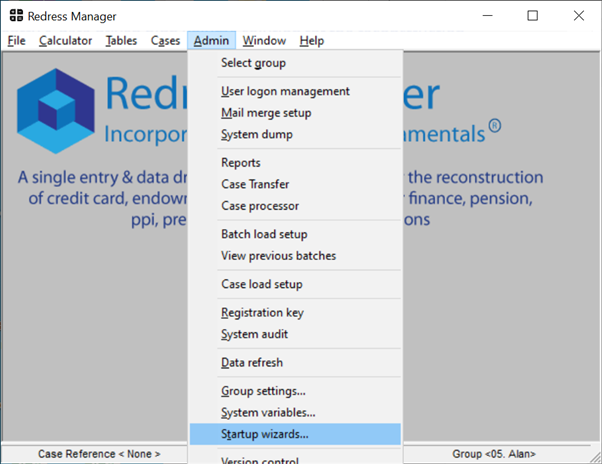Open Case processor
This screenshot has width=602, height=464.
point(295,206)
